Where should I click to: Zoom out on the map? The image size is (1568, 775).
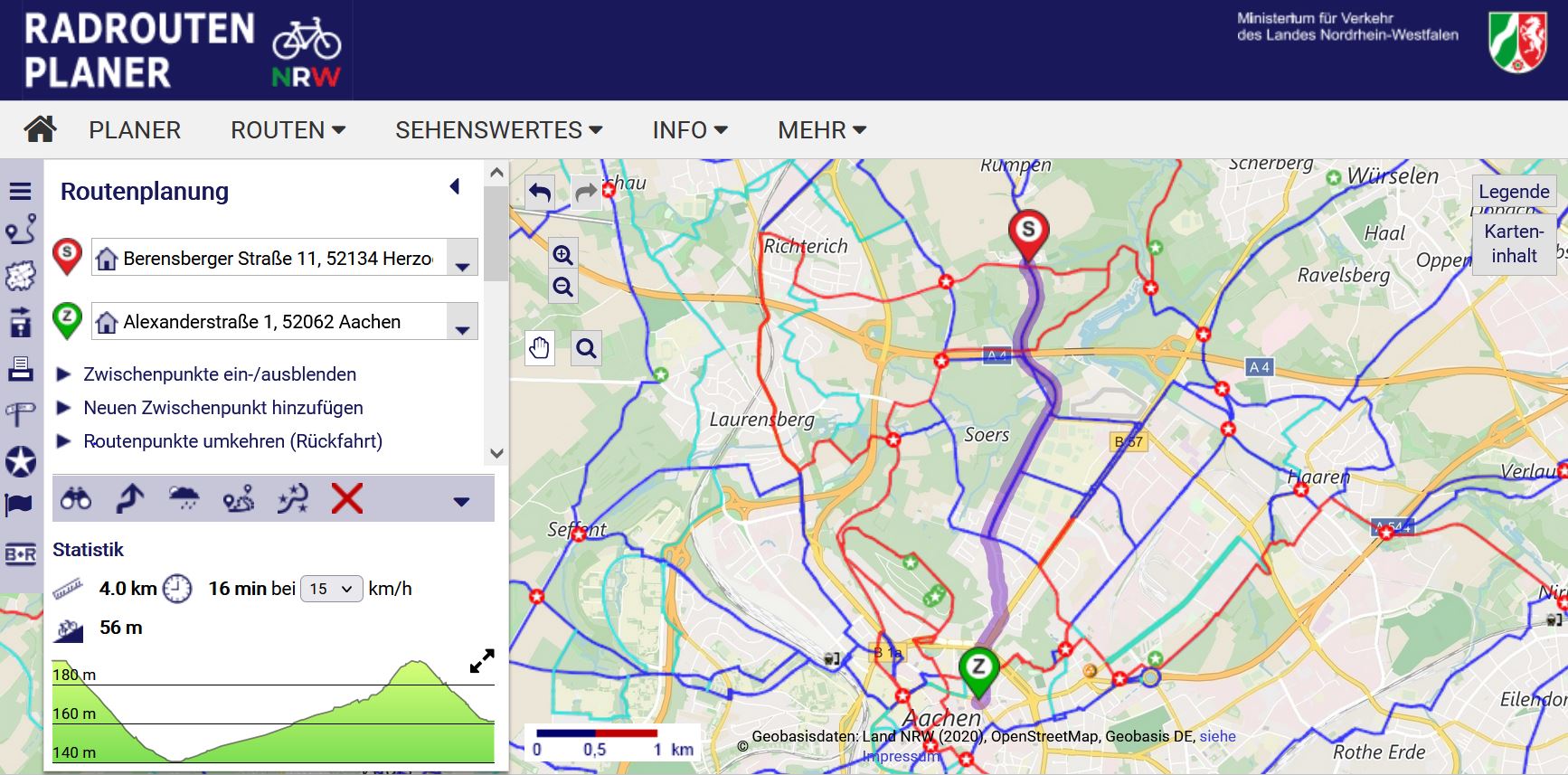pos(562,288)
